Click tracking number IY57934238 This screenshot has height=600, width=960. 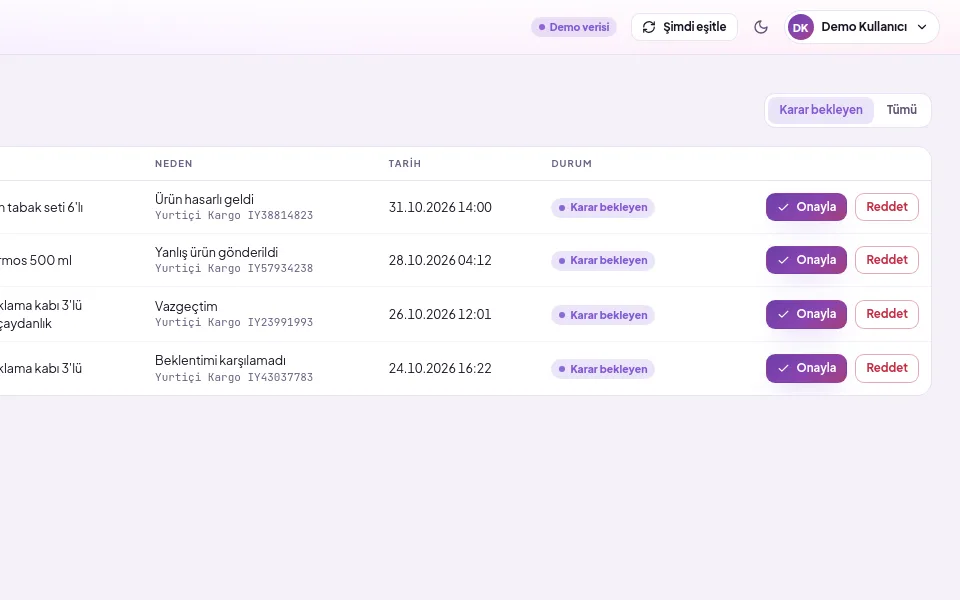(280, 268)
